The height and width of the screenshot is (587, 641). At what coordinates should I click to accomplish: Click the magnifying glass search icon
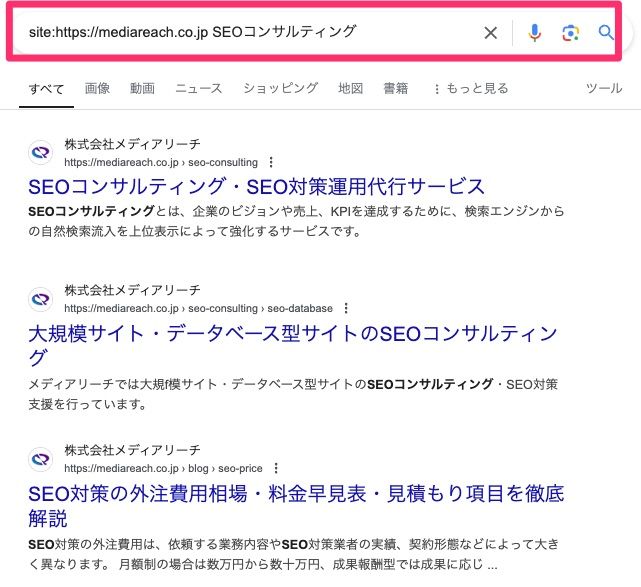[606, 32]
